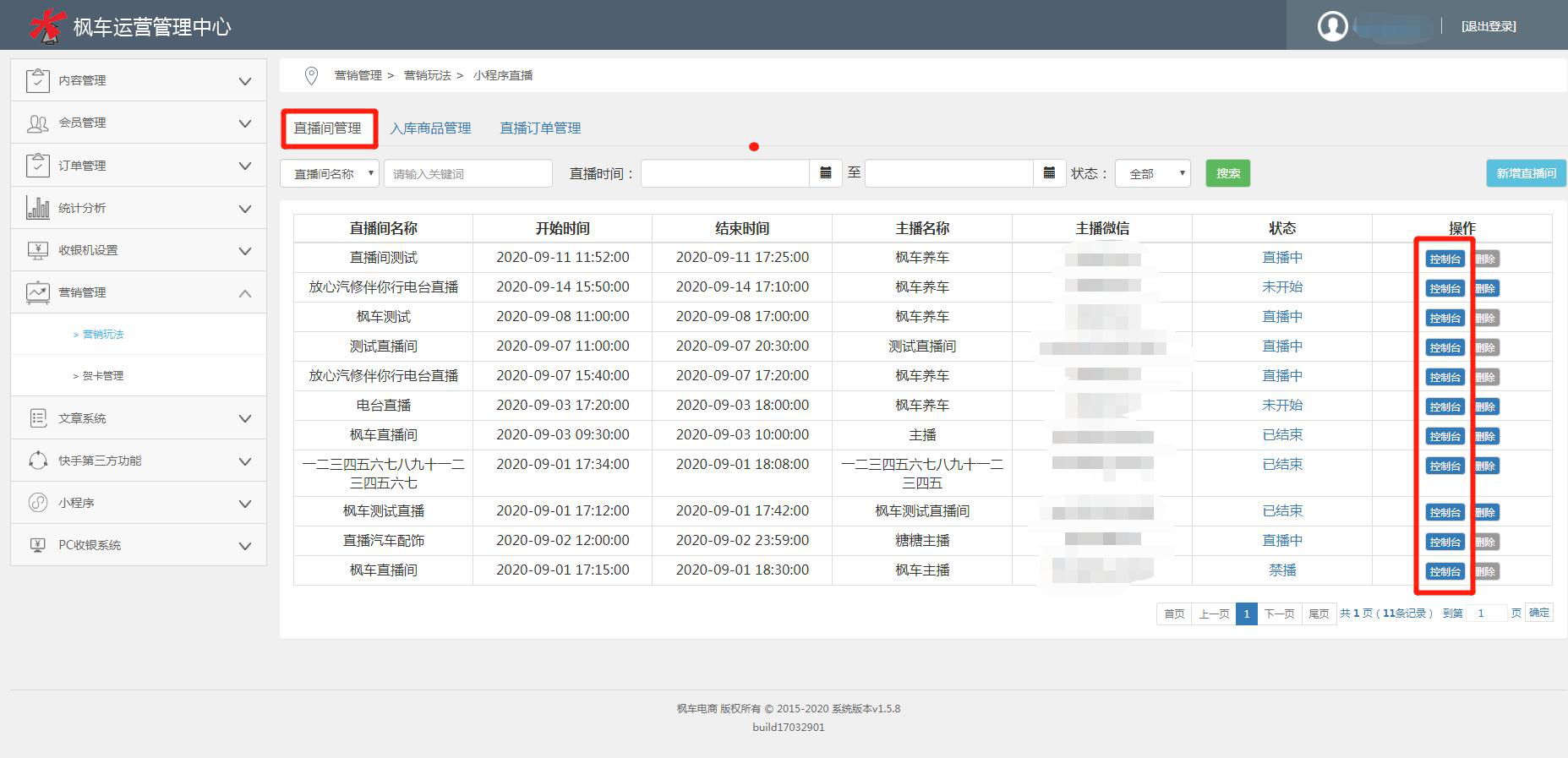The image size is (1568, 758).
Task: Click the pagination 确定 button
Action: [1539, 613]
